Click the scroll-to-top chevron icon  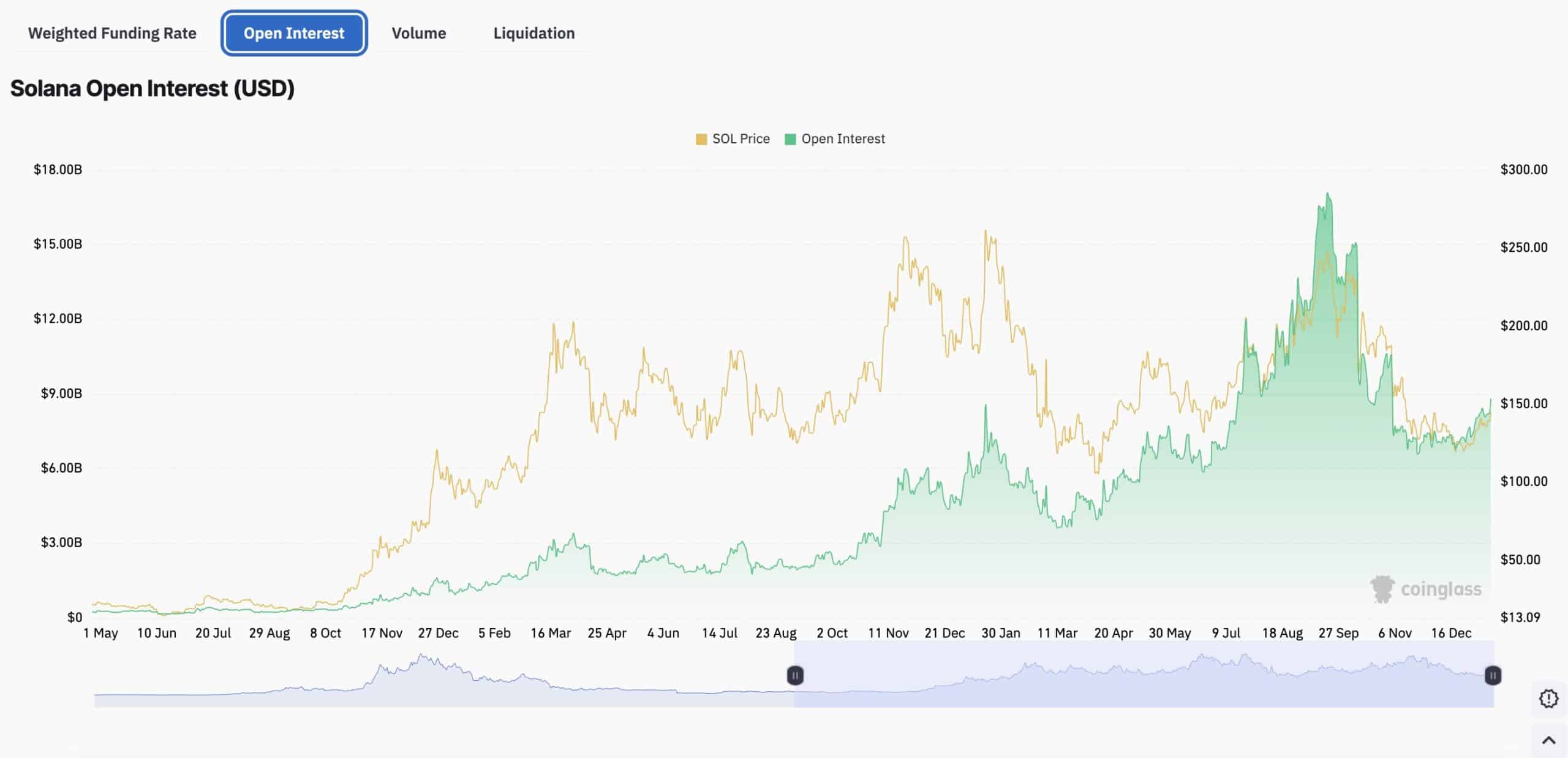[1548, 740]
